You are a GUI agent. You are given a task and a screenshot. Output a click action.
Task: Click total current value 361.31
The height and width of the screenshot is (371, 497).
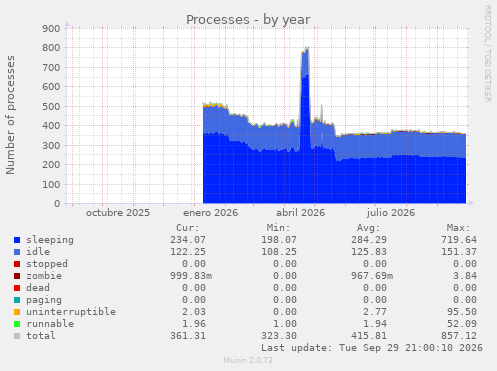(x=188, y=336)
